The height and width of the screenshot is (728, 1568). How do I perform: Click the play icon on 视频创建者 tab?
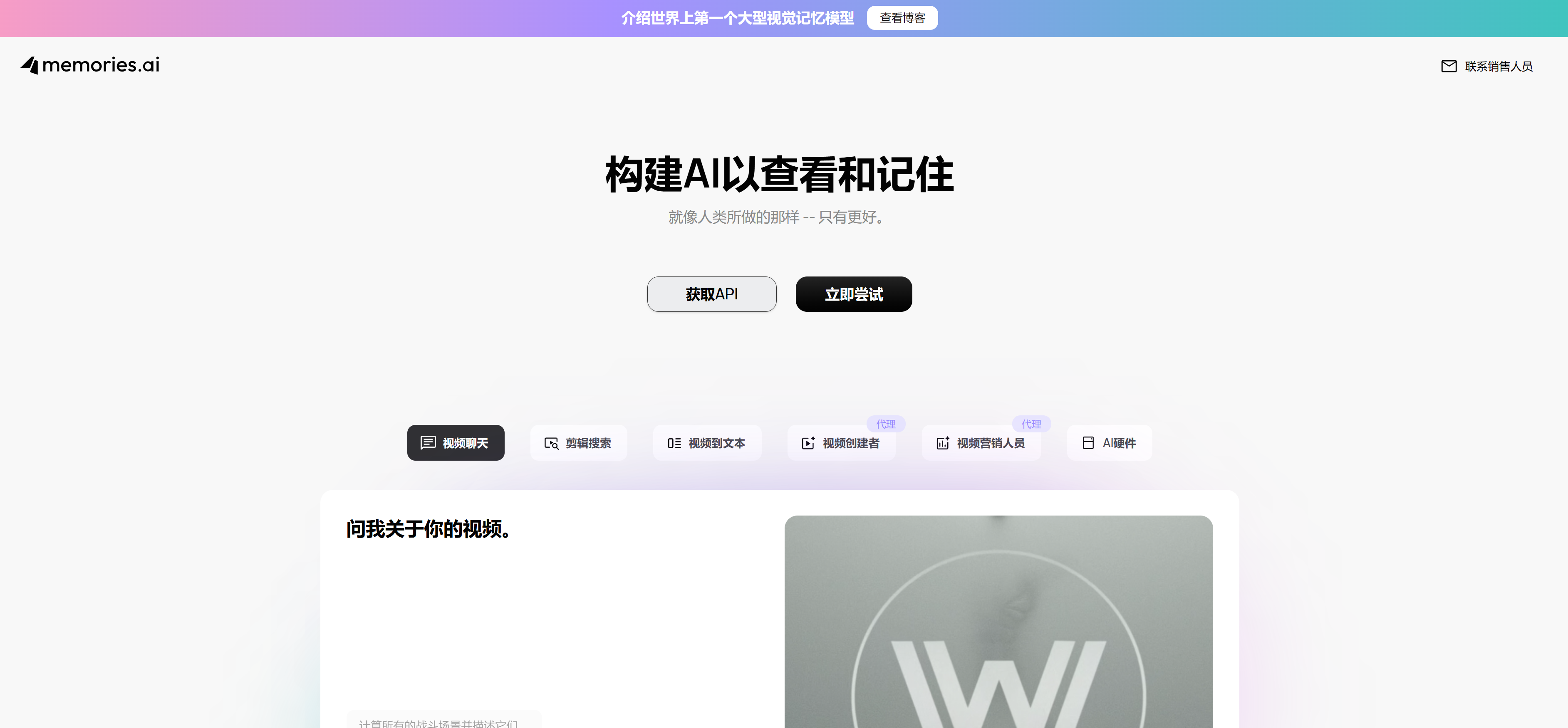(x=808, y=443)
